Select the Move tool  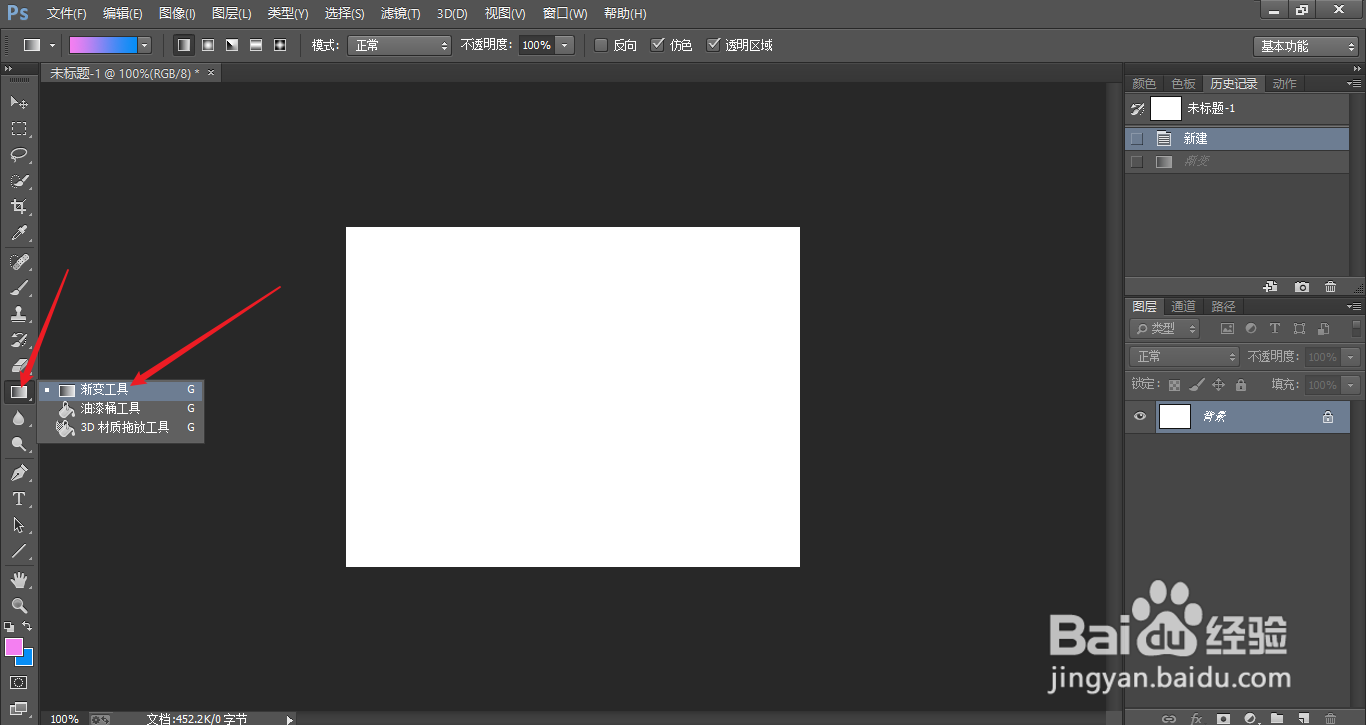click(x=19, y=103)
